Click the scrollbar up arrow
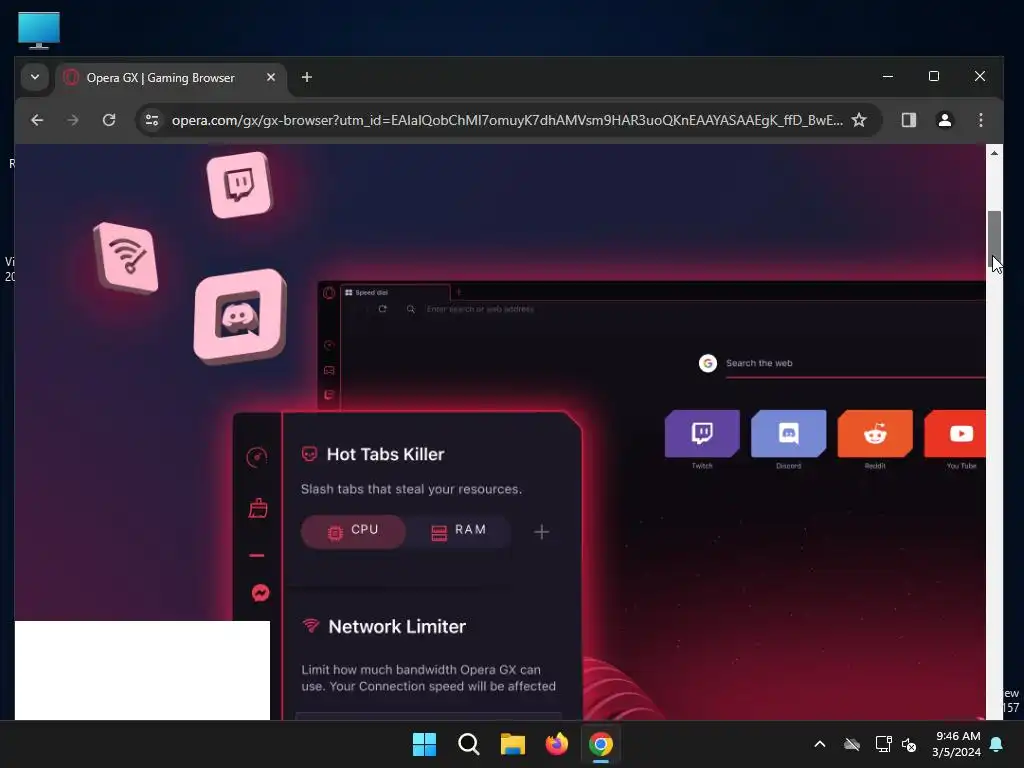This screenshot has width=1024, height=768. tap(994, 153)
